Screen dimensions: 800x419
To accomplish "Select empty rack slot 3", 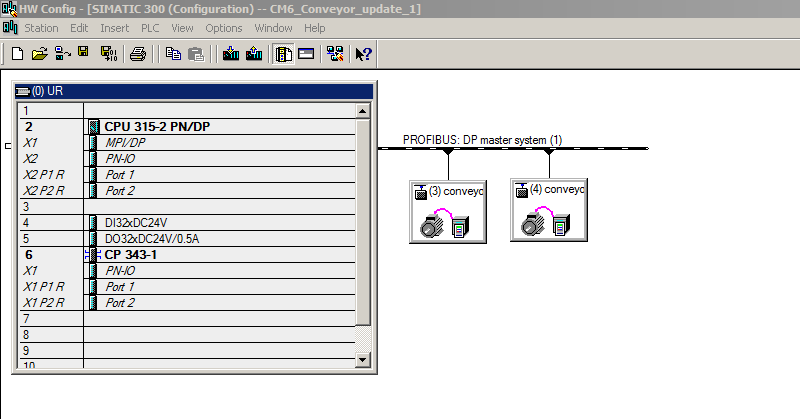I will click(x=187, y=207).
